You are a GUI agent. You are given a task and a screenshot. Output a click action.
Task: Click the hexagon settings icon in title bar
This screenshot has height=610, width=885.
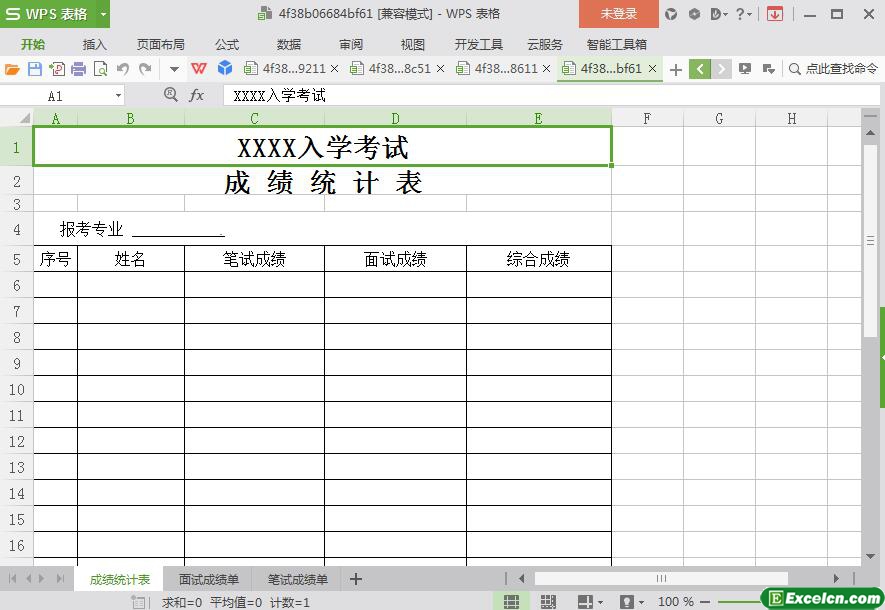point(694,14)
